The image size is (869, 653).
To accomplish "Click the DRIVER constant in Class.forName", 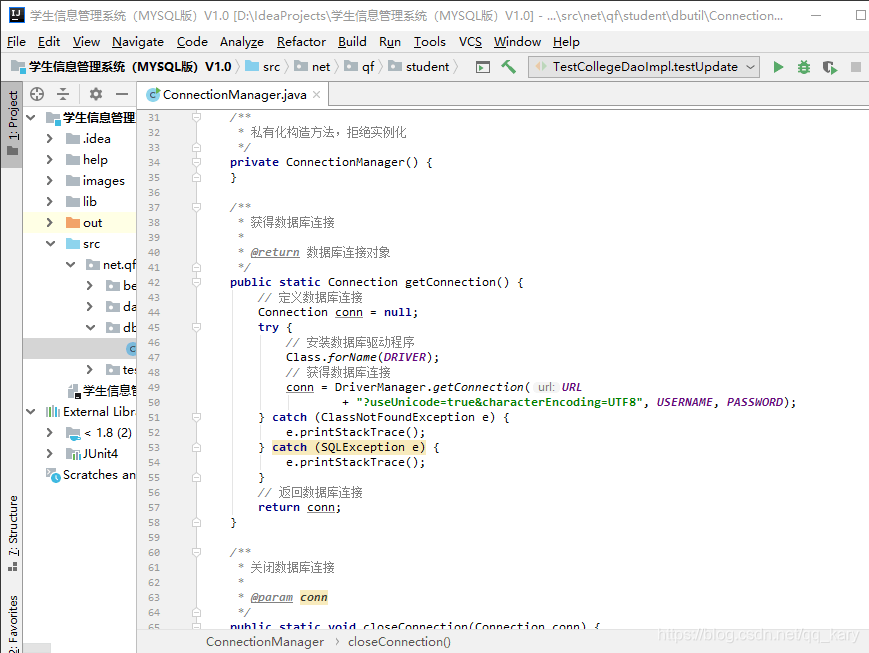I will [405, 358].
